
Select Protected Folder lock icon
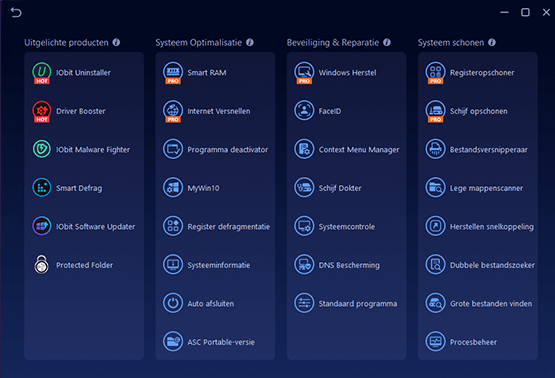tap(42, 264)
